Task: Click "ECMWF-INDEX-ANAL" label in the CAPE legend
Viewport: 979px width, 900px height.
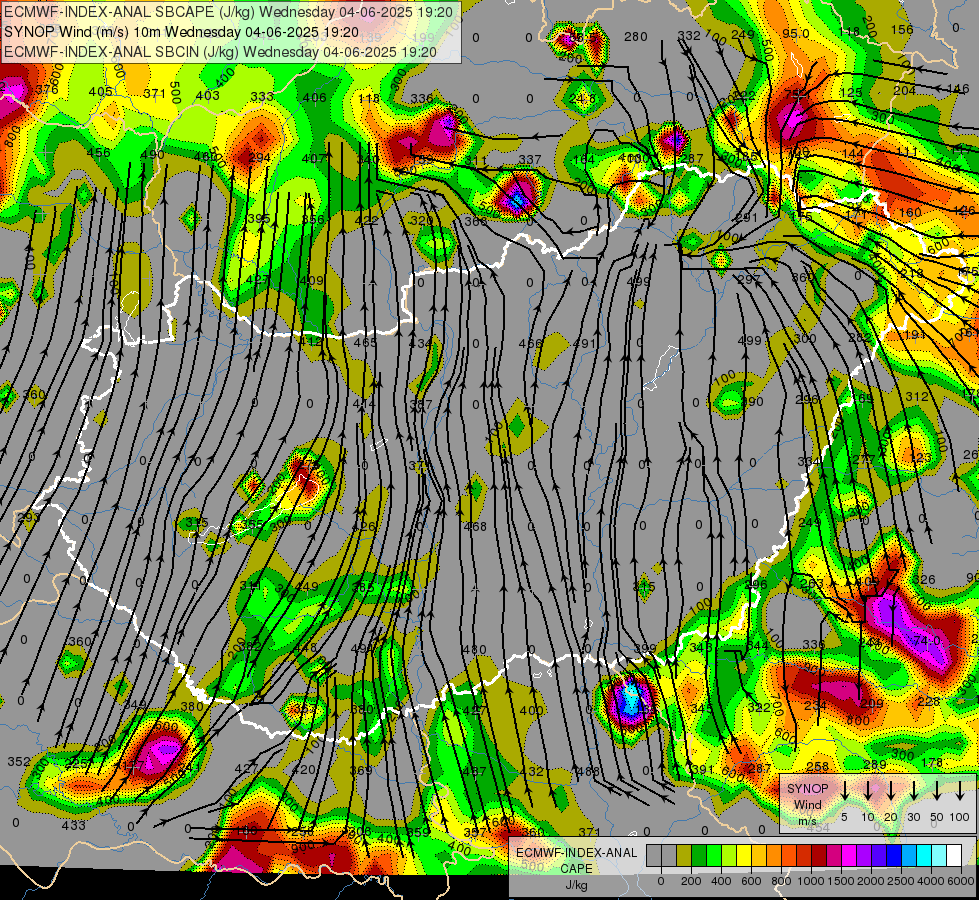Action: tap(576, 853)
